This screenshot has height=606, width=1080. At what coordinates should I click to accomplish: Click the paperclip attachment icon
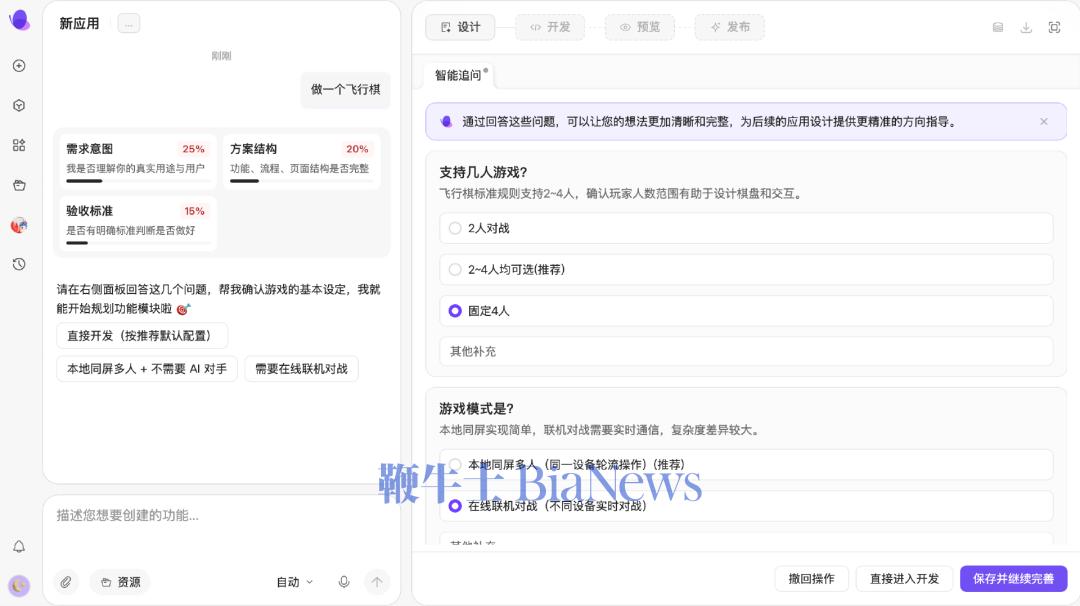[65, 582]
